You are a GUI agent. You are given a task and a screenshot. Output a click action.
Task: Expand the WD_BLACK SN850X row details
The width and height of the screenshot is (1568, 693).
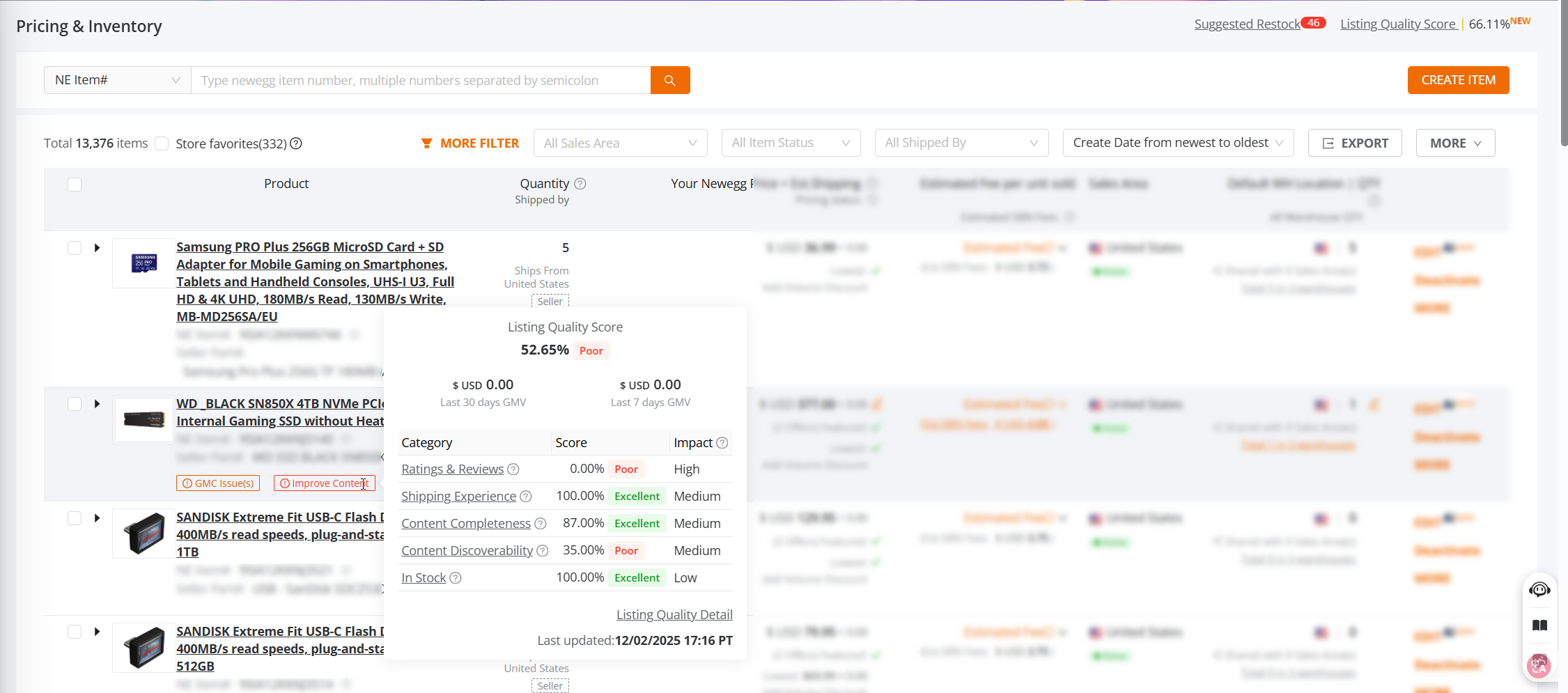[x=97, y=404]
